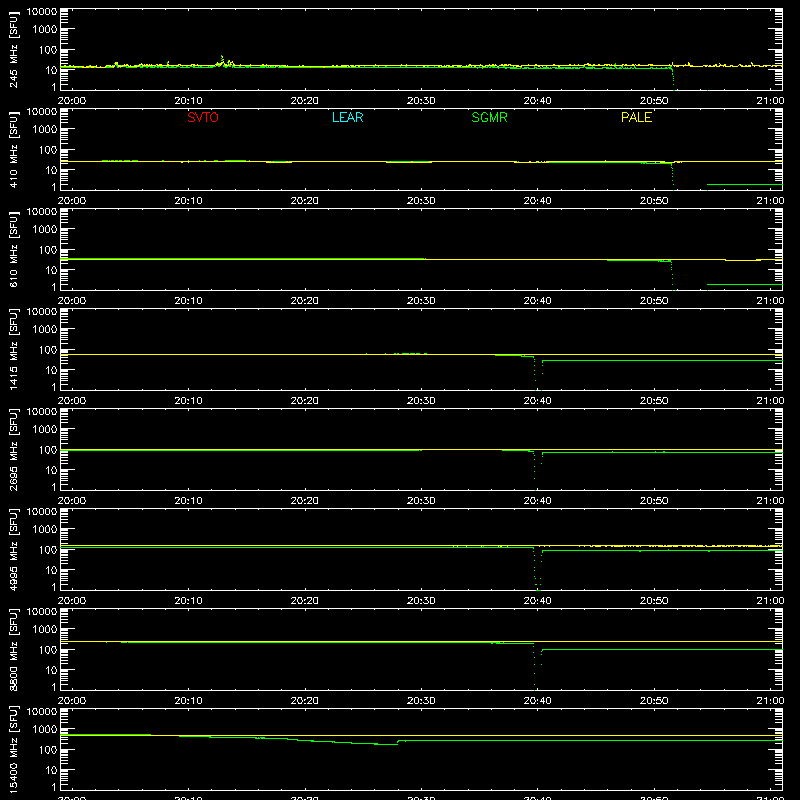Viewport: 800px width, 800px height.
Task: Click the 20:00 tick label under 610 MHz plot
Action: 72,301
